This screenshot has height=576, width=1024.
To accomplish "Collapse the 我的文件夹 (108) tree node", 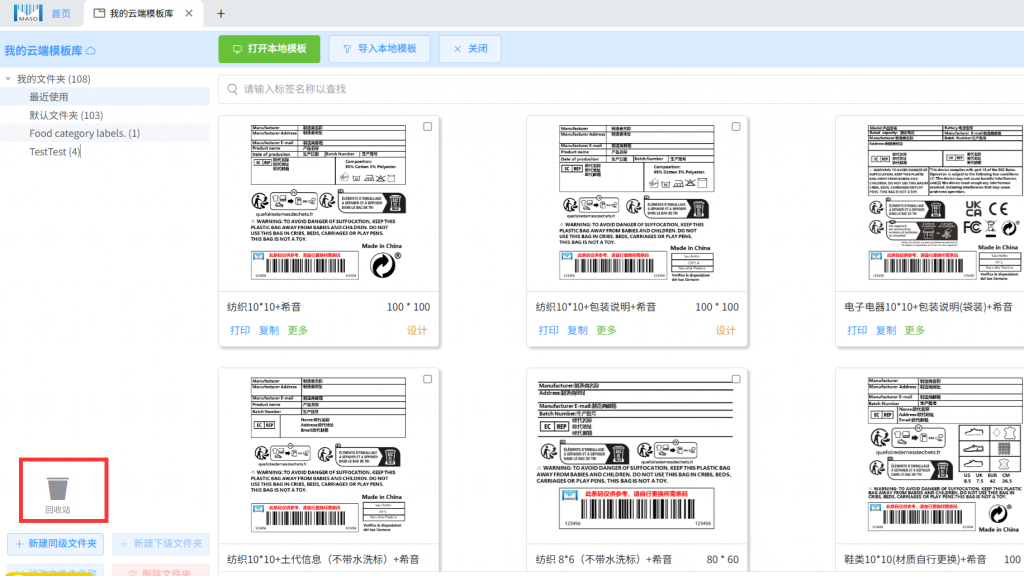I will [8, 79].
